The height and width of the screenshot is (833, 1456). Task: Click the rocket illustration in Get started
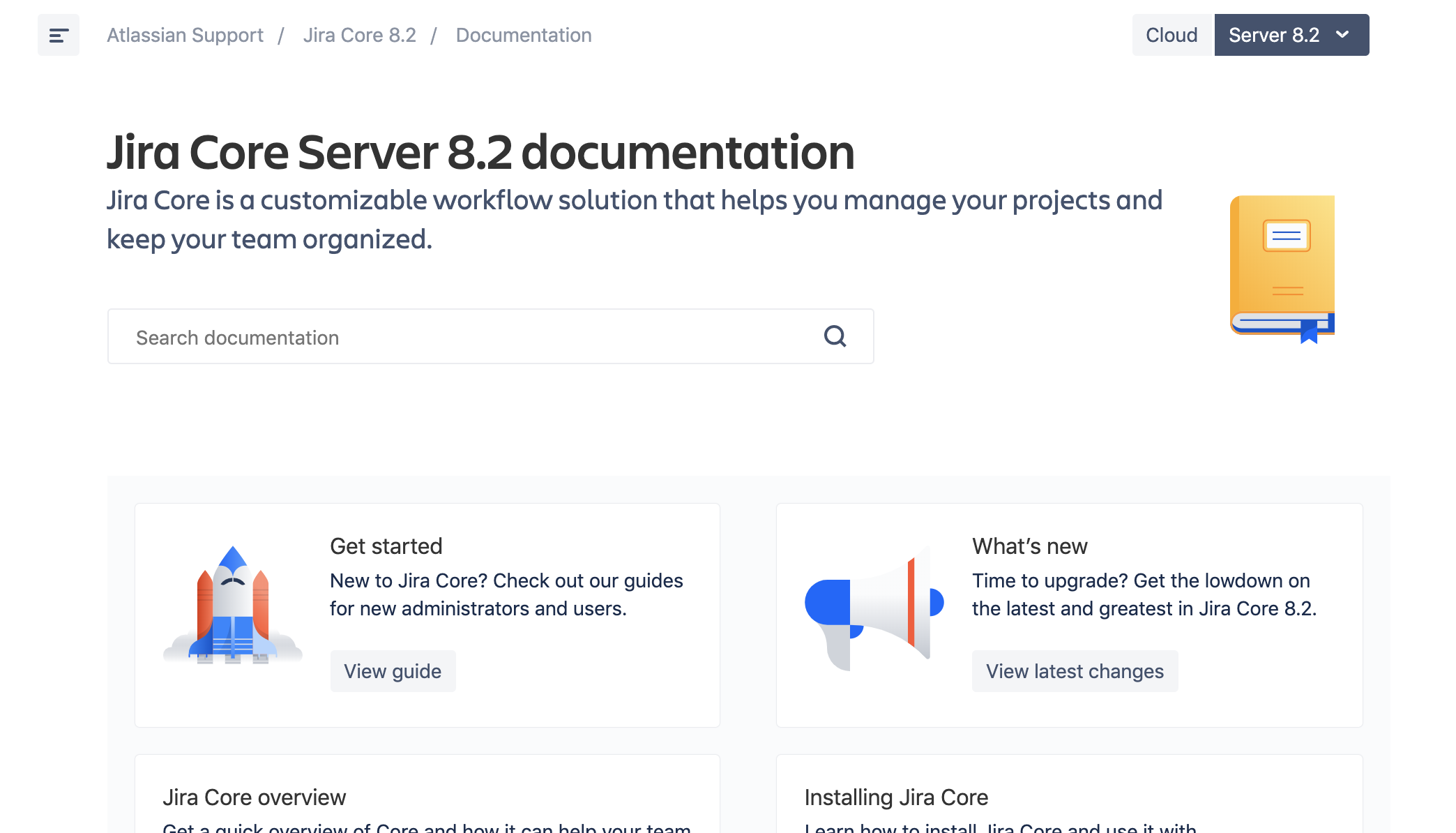click(x=233, y=606)
